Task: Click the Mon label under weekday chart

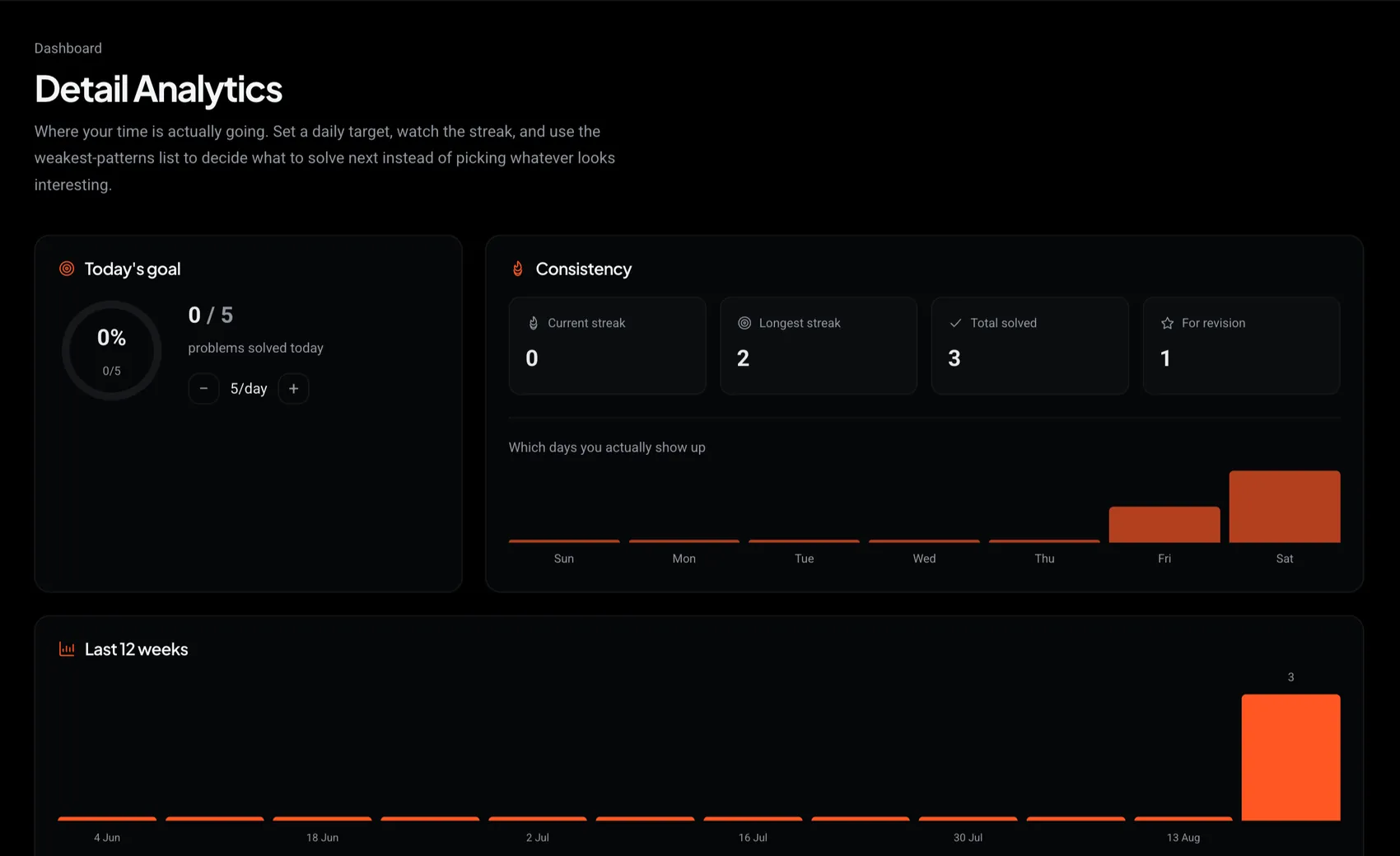Action: (x=684, y=559)
